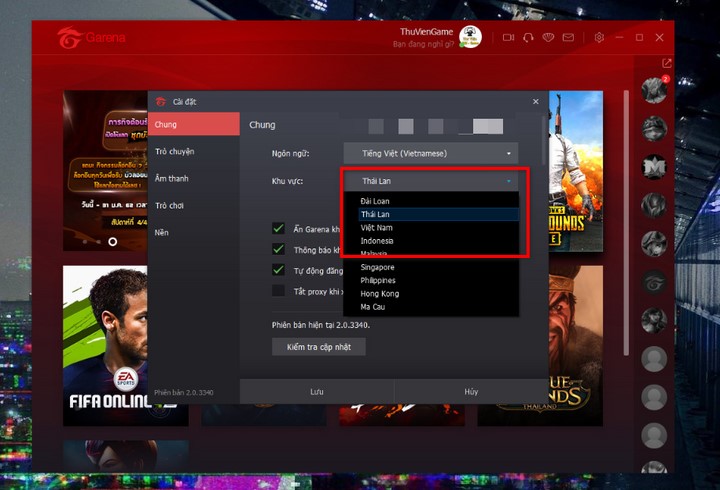Click the ThuVienGame profile avatar
Screen dimensions: 720x490
(x=470, y=37)
